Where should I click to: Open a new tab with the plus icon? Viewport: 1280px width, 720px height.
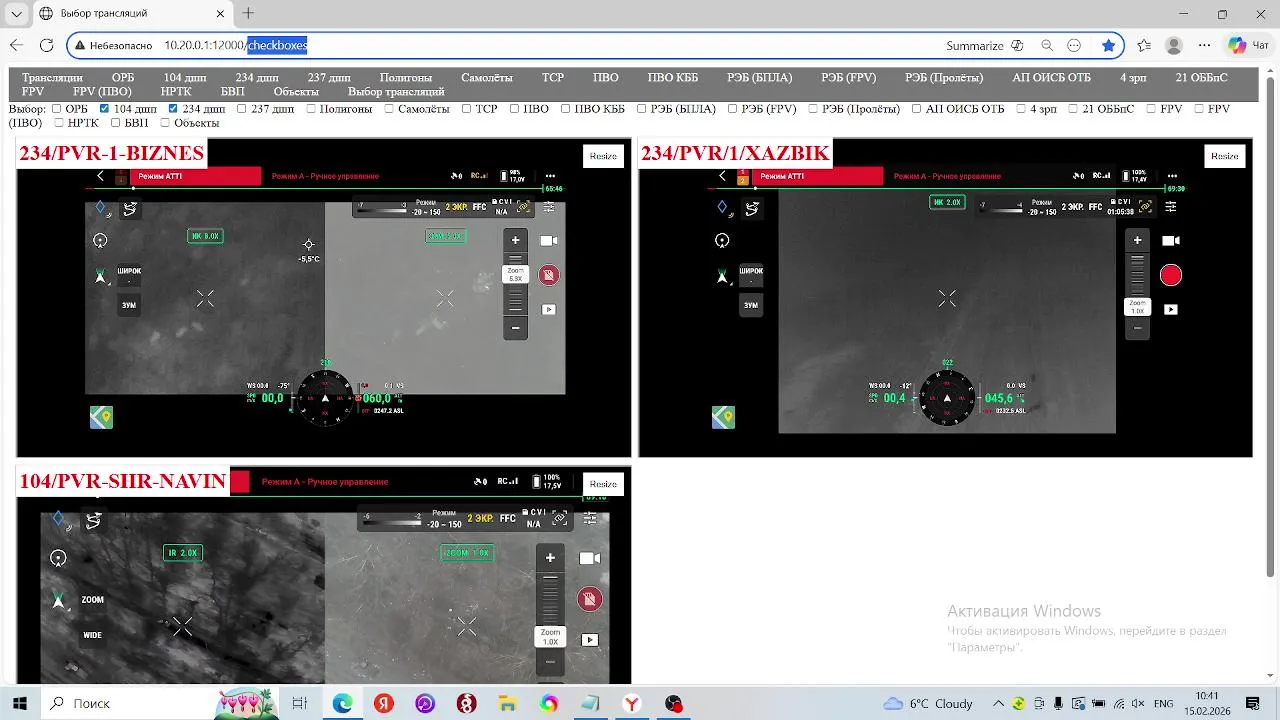coord(248,14)
